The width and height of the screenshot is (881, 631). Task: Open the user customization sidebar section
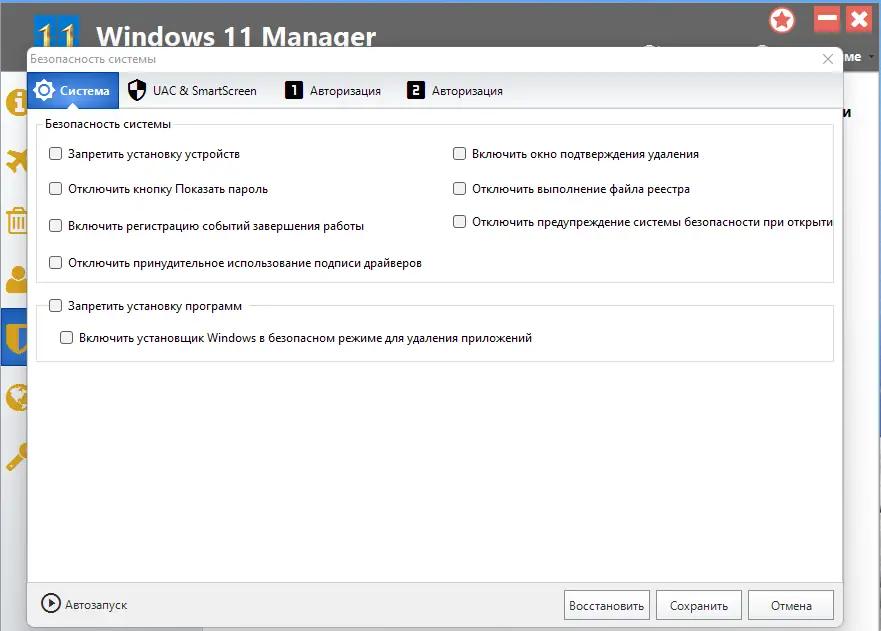[x=16, y=279]
